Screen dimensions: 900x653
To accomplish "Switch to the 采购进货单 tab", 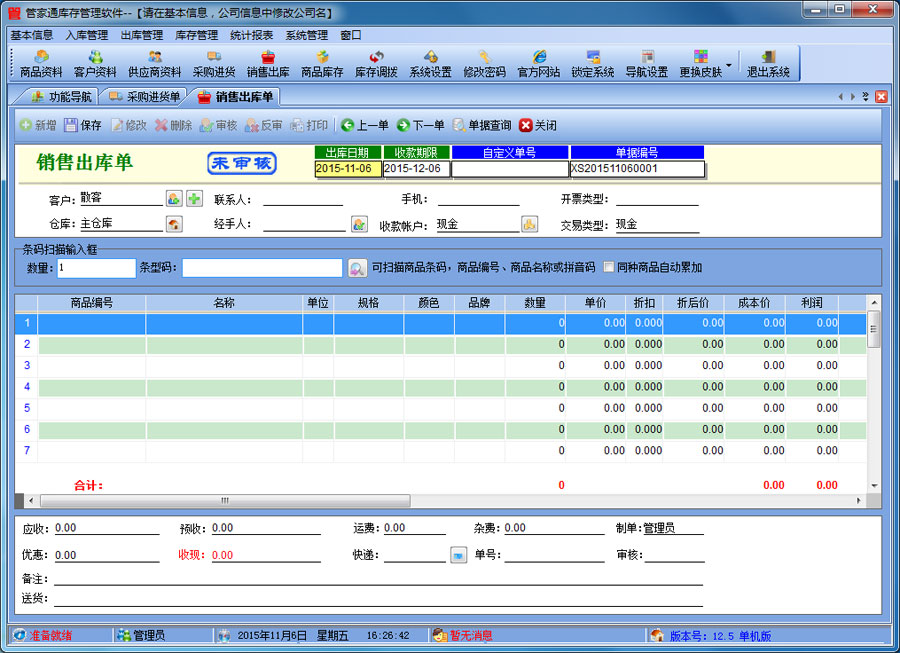I will pyautogui.click(x=145, y=97).
